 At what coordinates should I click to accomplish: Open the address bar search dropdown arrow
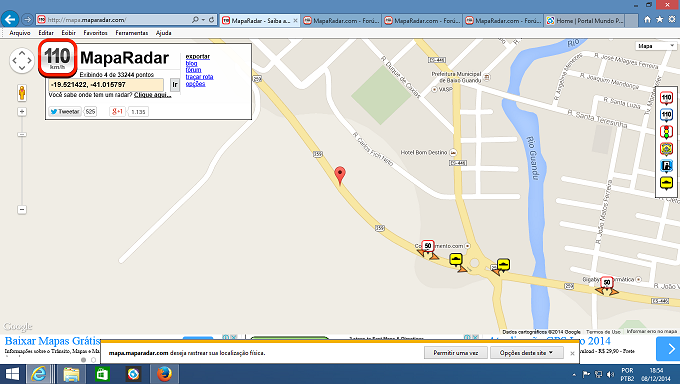click(x=203, y=20)
